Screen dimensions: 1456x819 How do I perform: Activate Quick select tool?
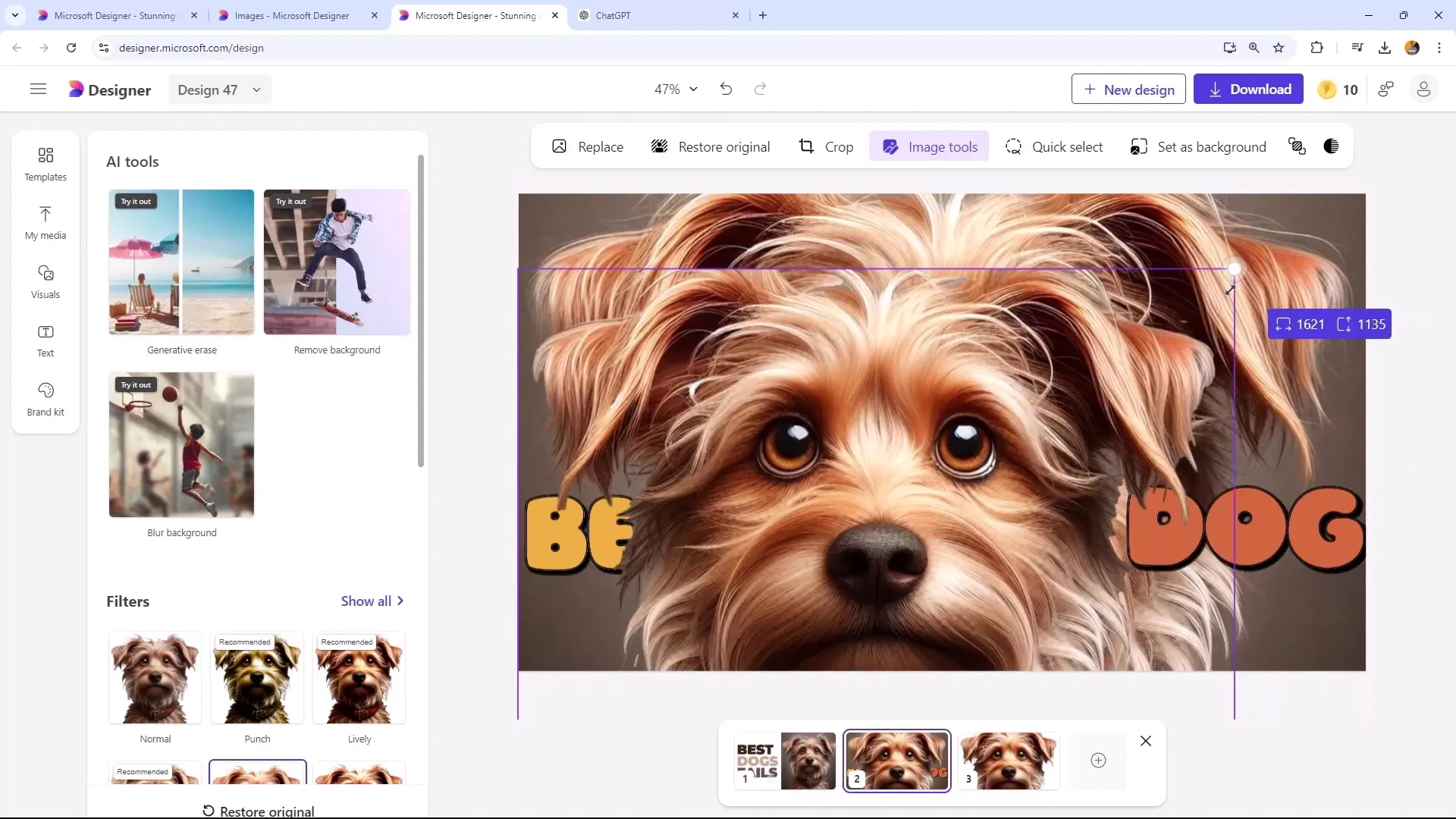pos(1054,146)
